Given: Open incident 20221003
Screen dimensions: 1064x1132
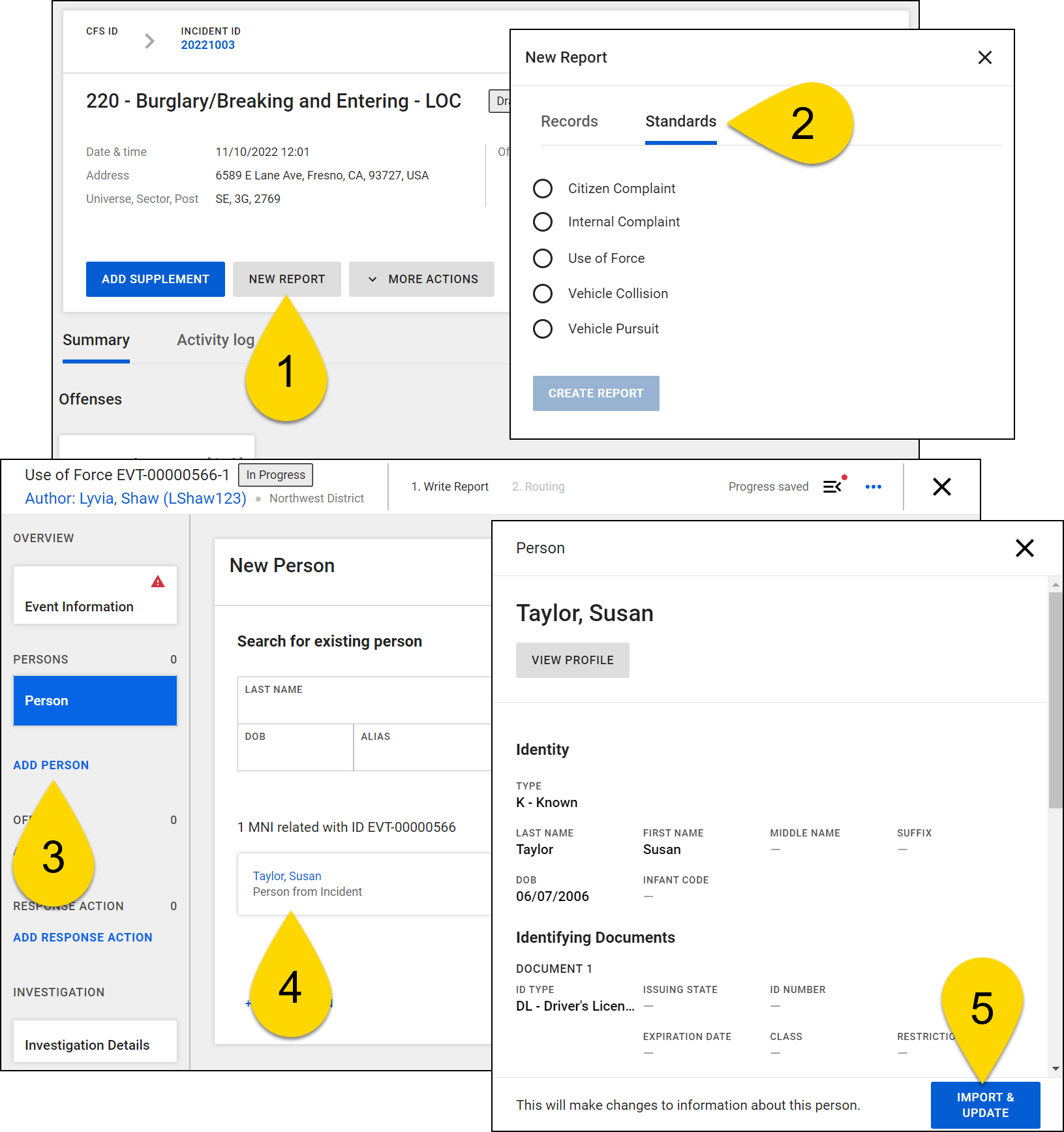Looking at the screenshot, I should coord(207,44).
